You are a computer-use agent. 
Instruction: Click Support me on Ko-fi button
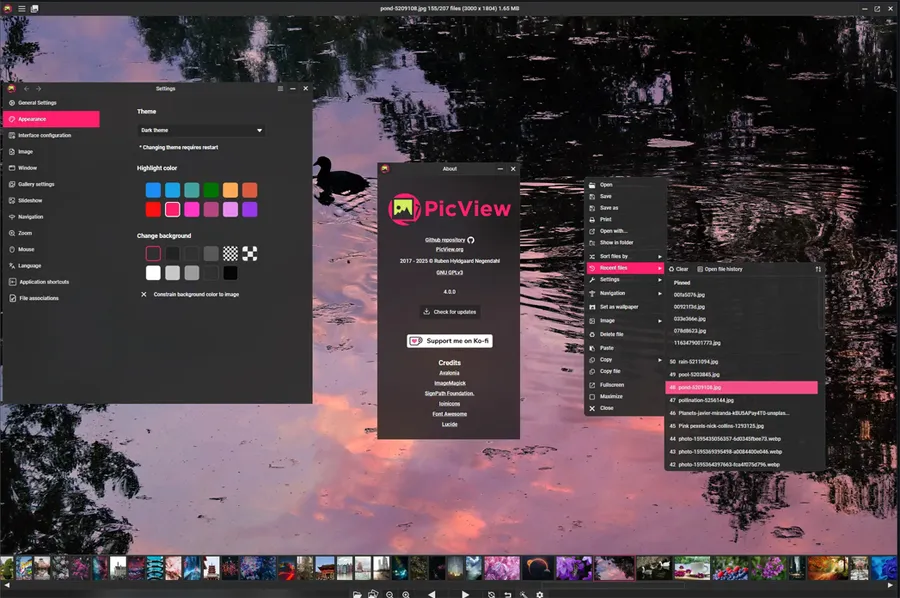tap(449, 341)
